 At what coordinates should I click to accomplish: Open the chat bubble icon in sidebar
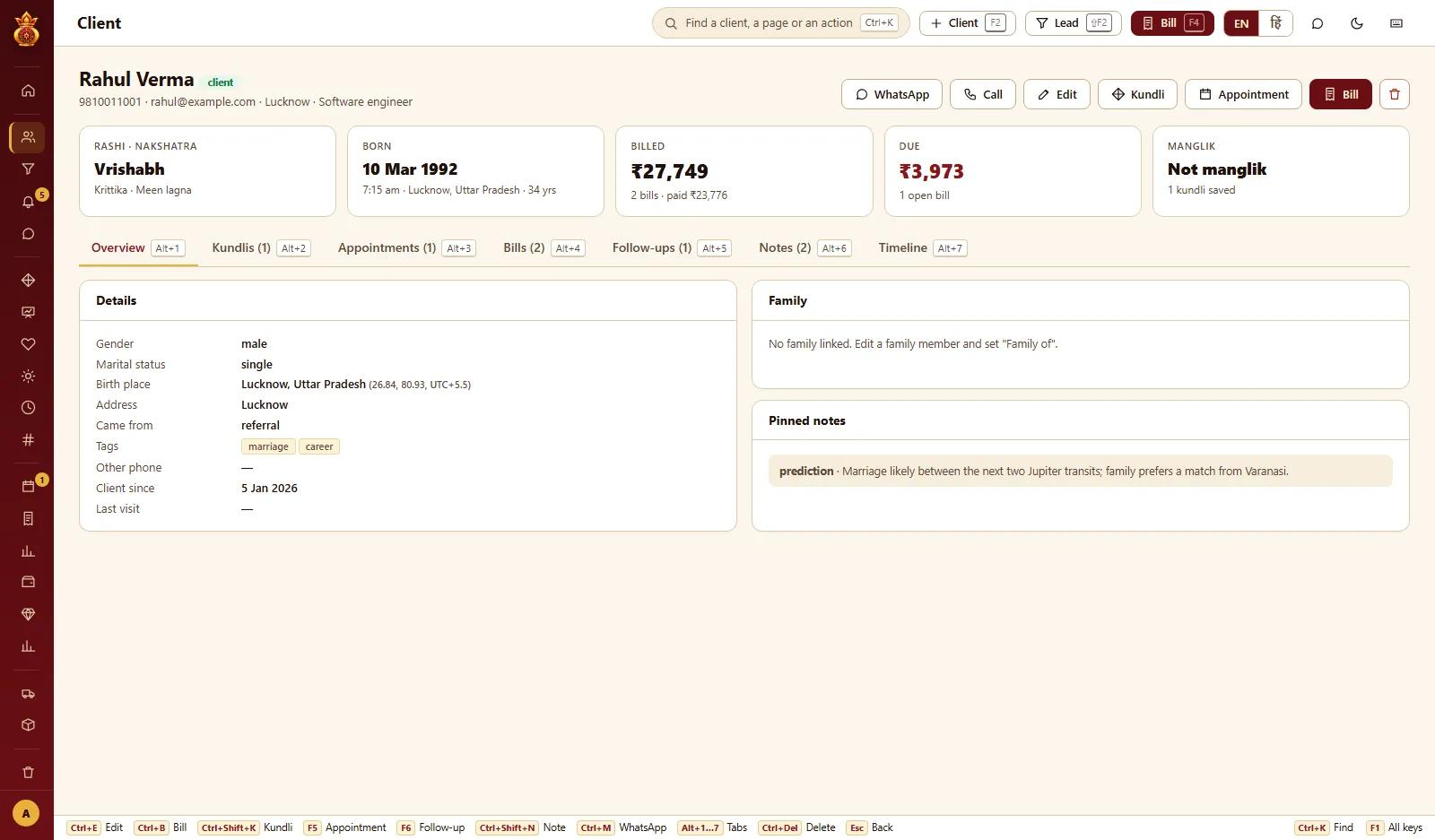pos(28,234)
